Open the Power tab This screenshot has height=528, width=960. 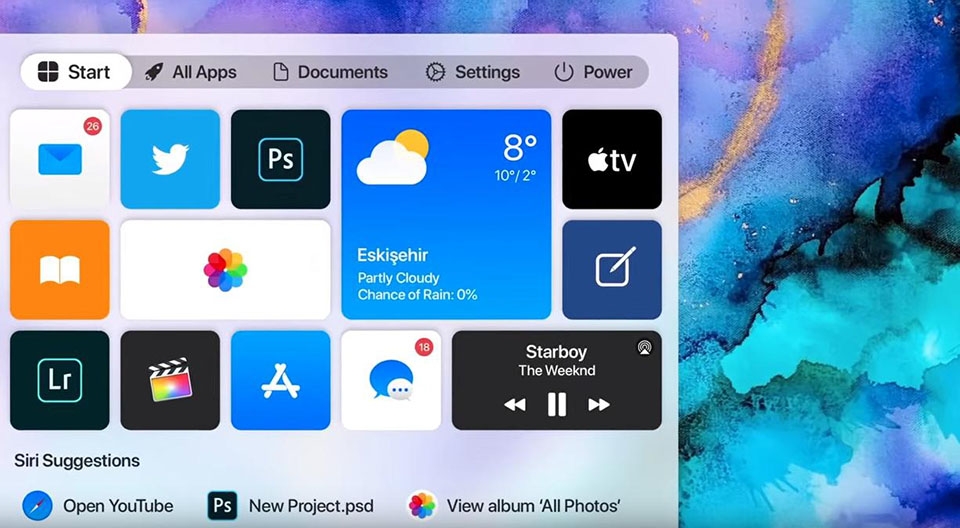[593, 72]
